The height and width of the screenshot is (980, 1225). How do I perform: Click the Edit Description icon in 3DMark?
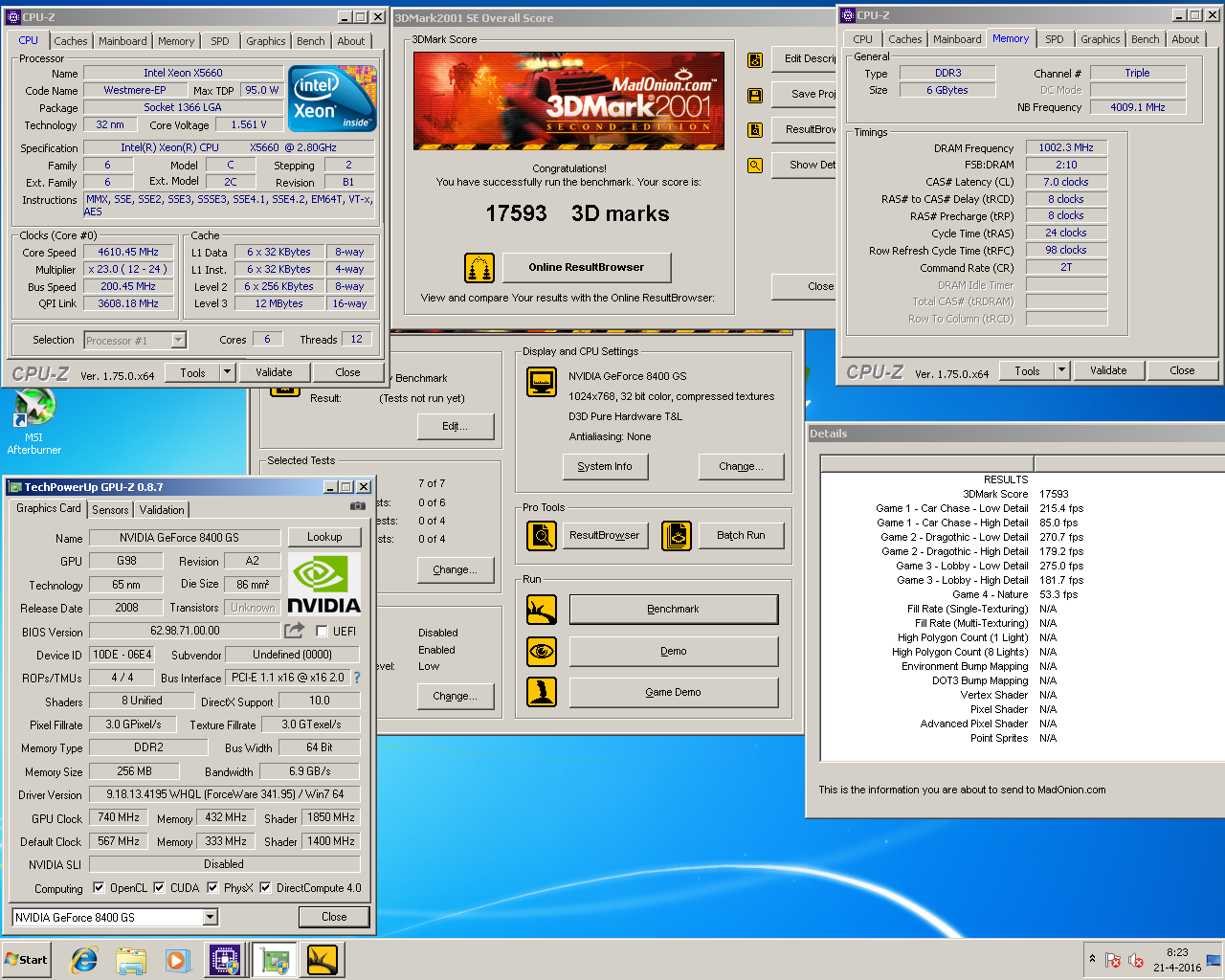755,60
